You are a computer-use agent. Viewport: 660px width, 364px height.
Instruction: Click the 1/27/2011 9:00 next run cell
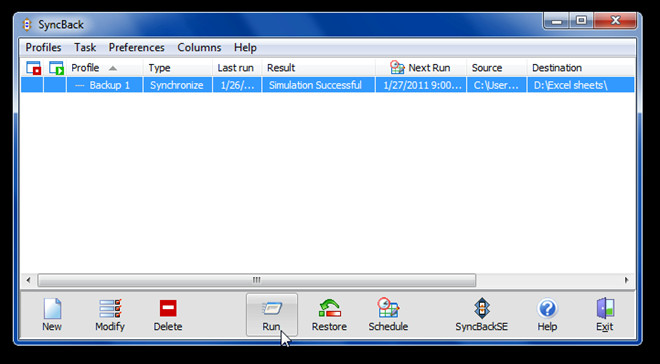[x=421, y=85]
